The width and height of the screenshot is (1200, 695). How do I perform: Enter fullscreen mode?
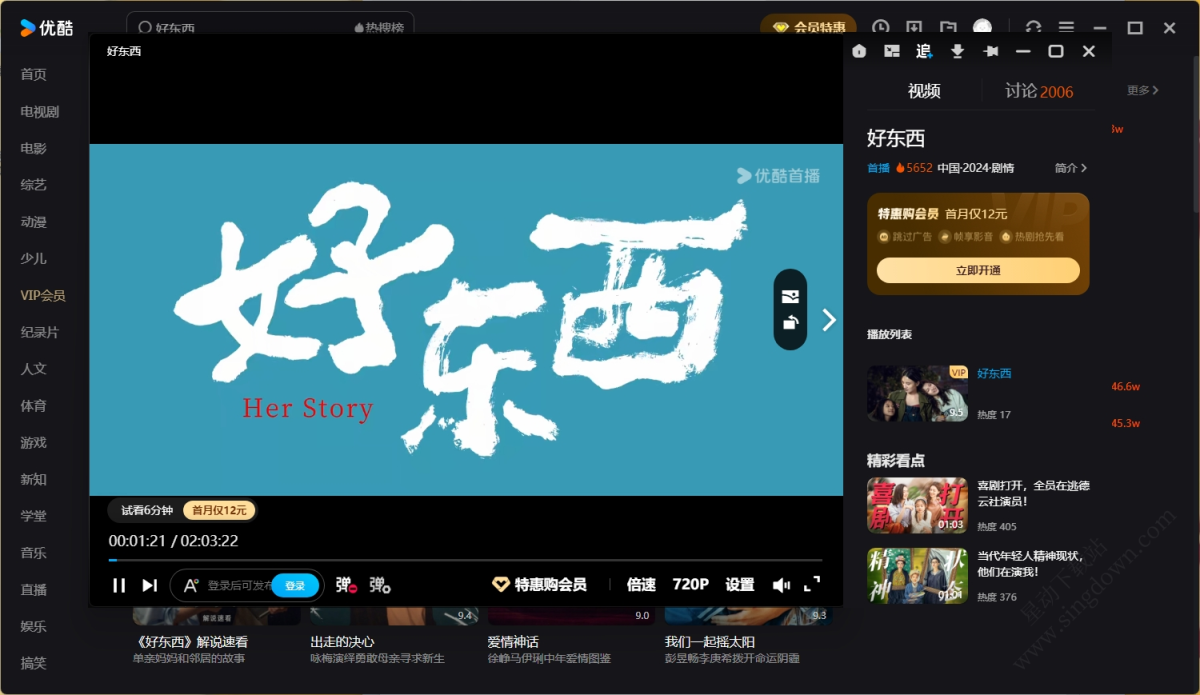(x=812, y=584)
